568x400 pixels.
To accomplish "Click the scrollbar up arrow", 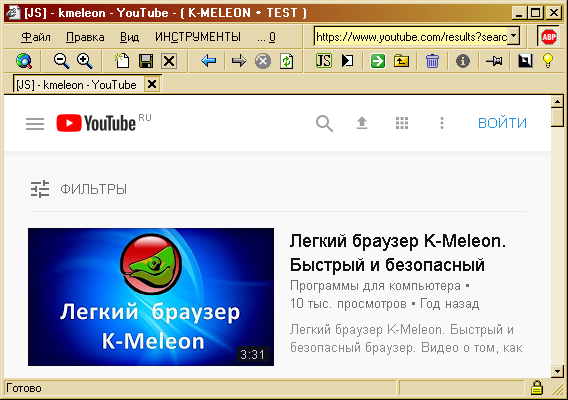I will tap(557, 101).
